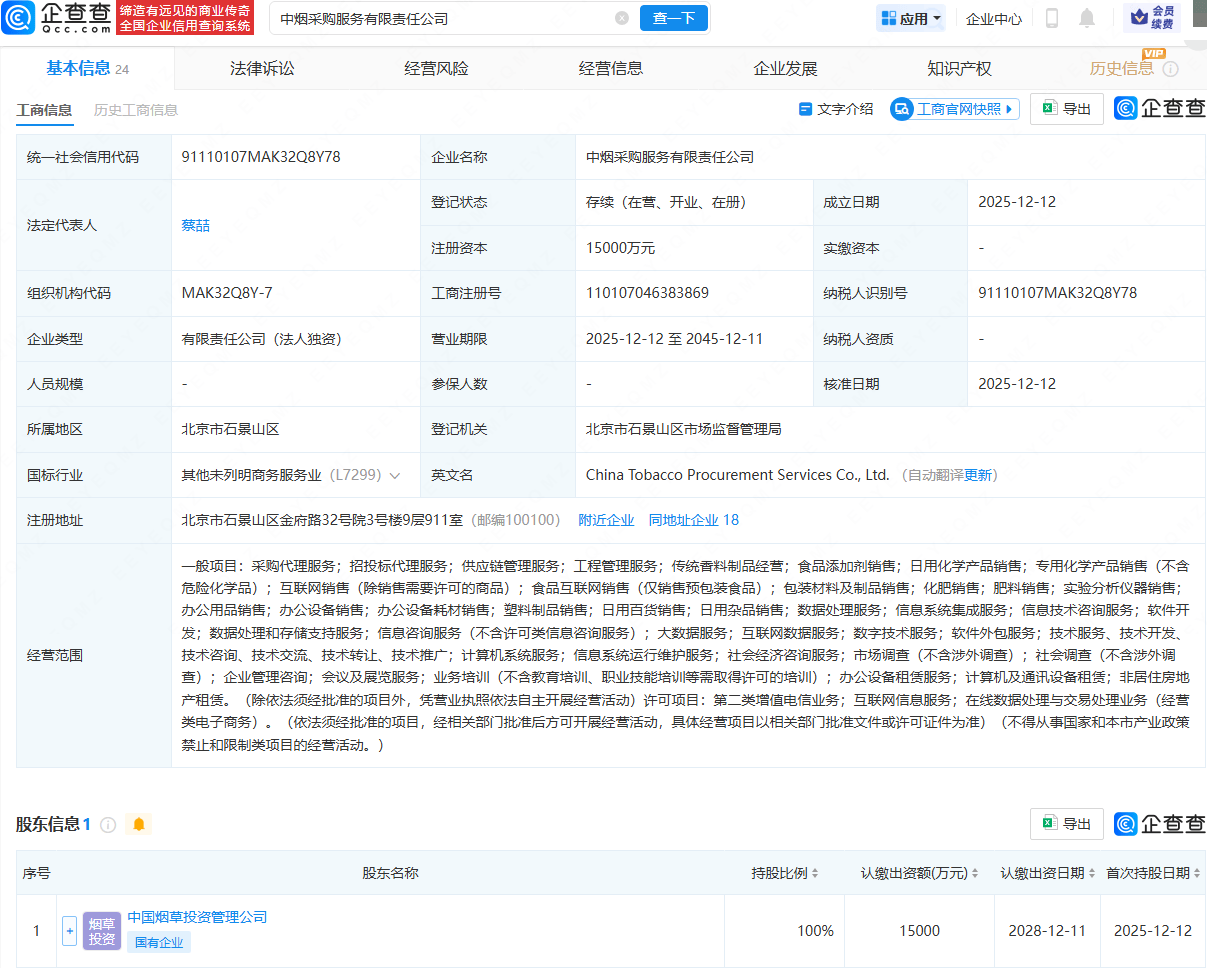The height and width of the screenshot is (968, 1207).
Task: Clear the search box with the X icon
Action: tap(622, 18)
